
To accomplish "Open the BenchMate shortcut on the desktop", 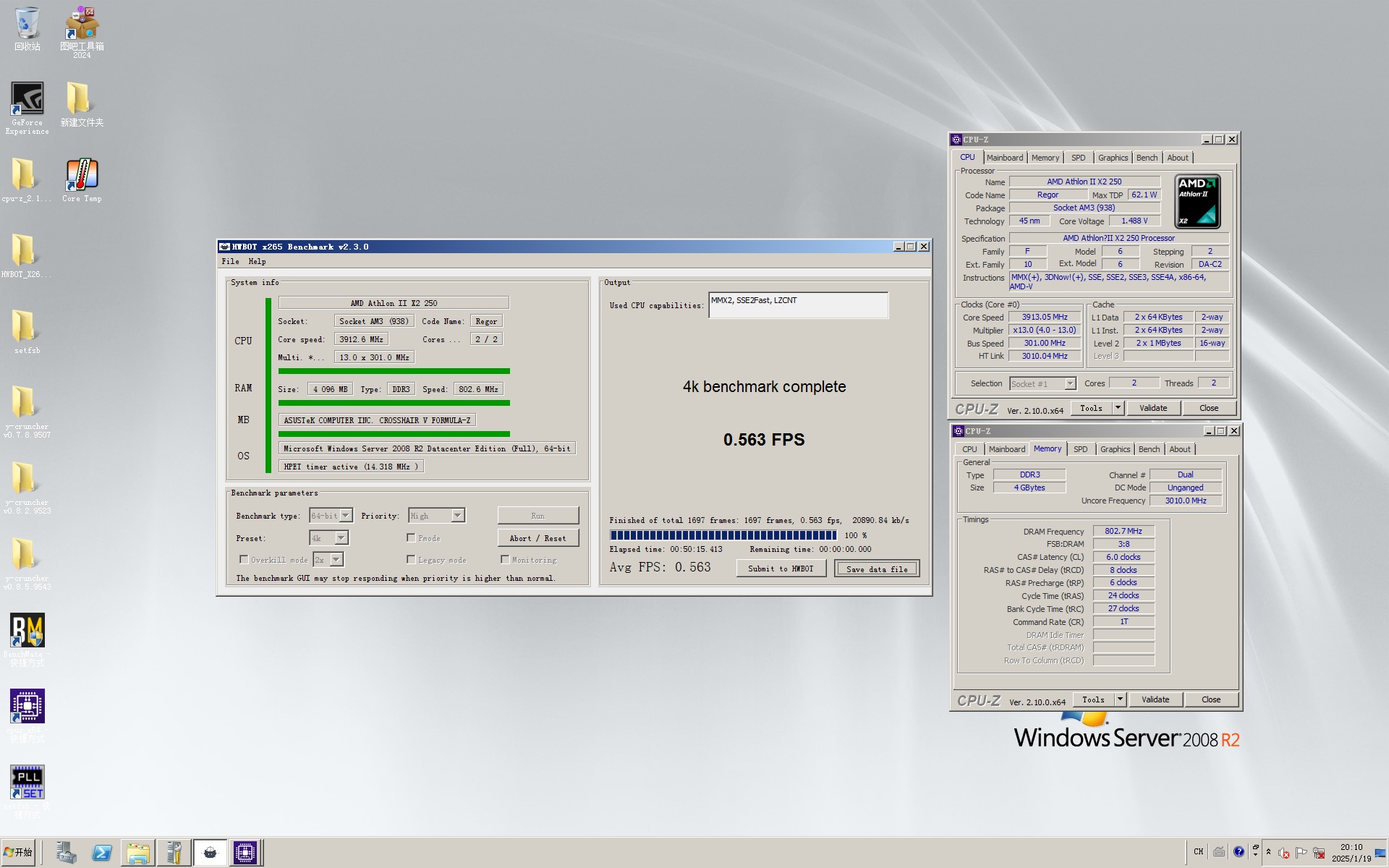I will (27, 639).
